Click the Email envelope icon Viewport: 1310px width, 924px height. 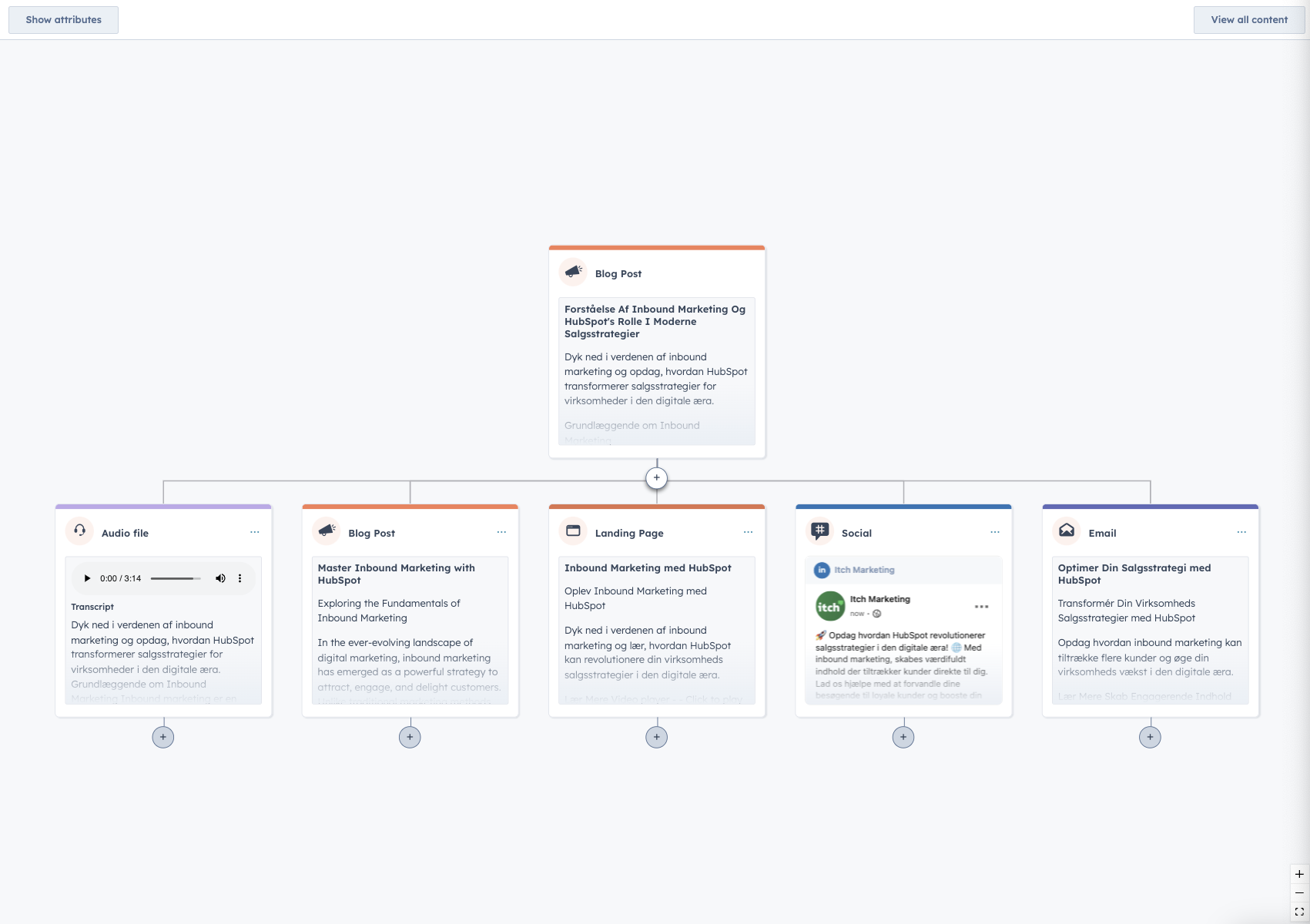1067,532
